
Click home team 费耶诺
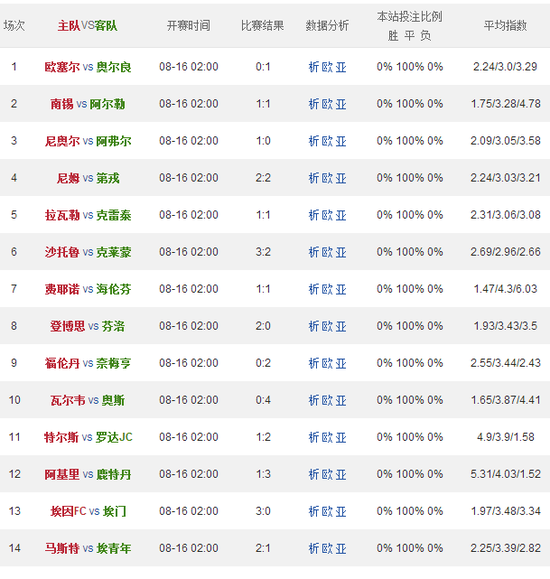tap(62, 289)
